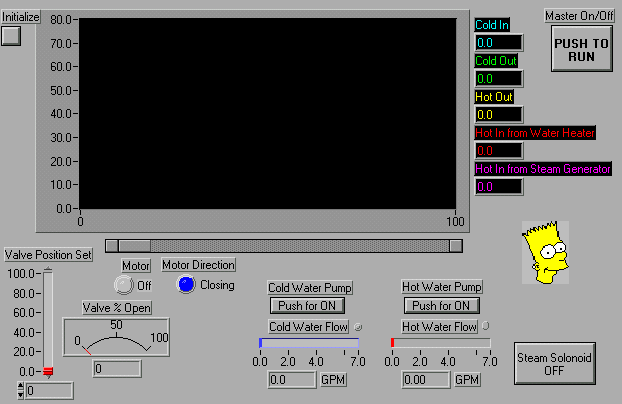Turn on the Cold Water Pump

point(307,306)
